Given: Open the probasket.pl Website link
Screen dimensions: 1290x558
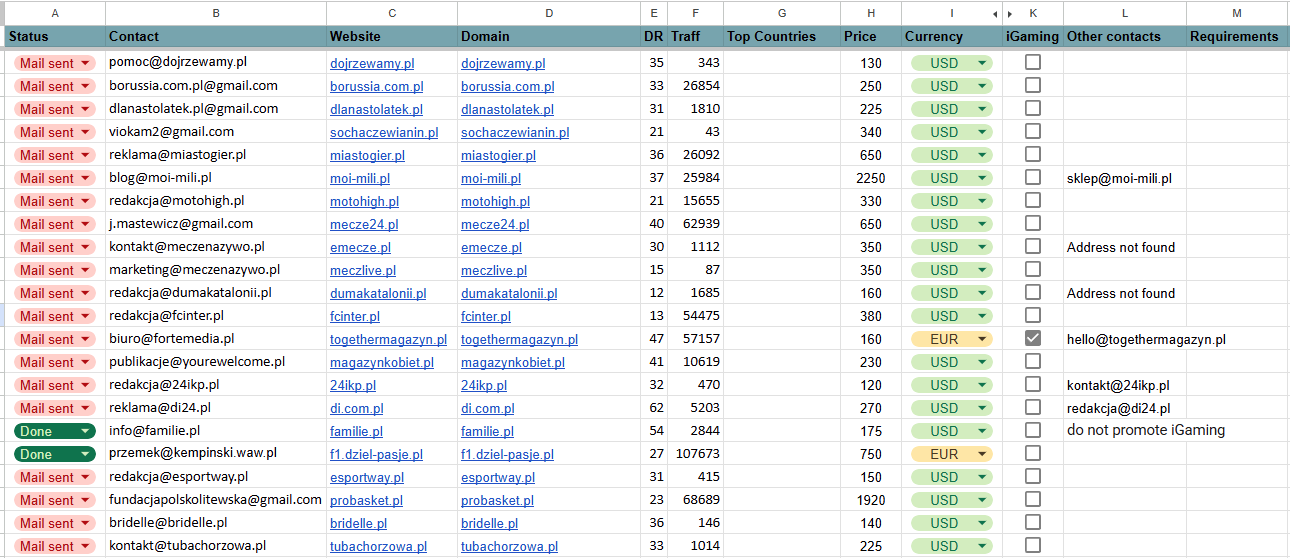Looking at the screenshot, I should coord(366,500).
